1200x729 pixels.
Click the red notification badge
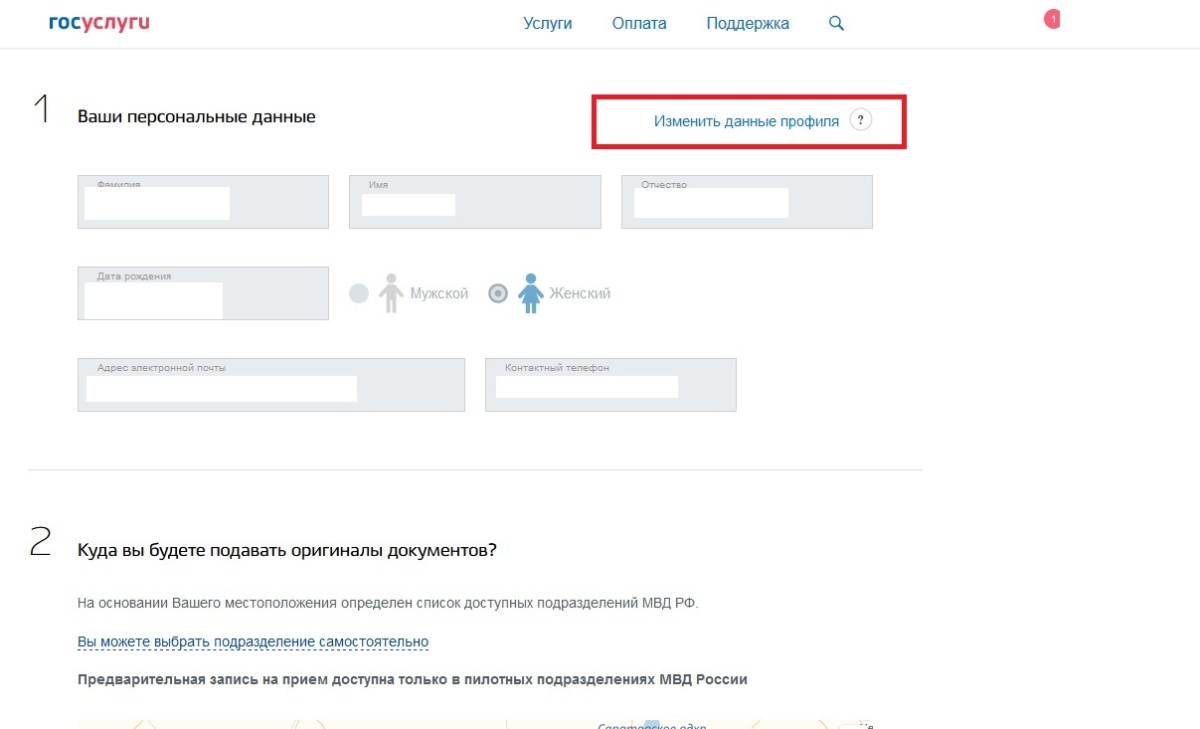1052,19
